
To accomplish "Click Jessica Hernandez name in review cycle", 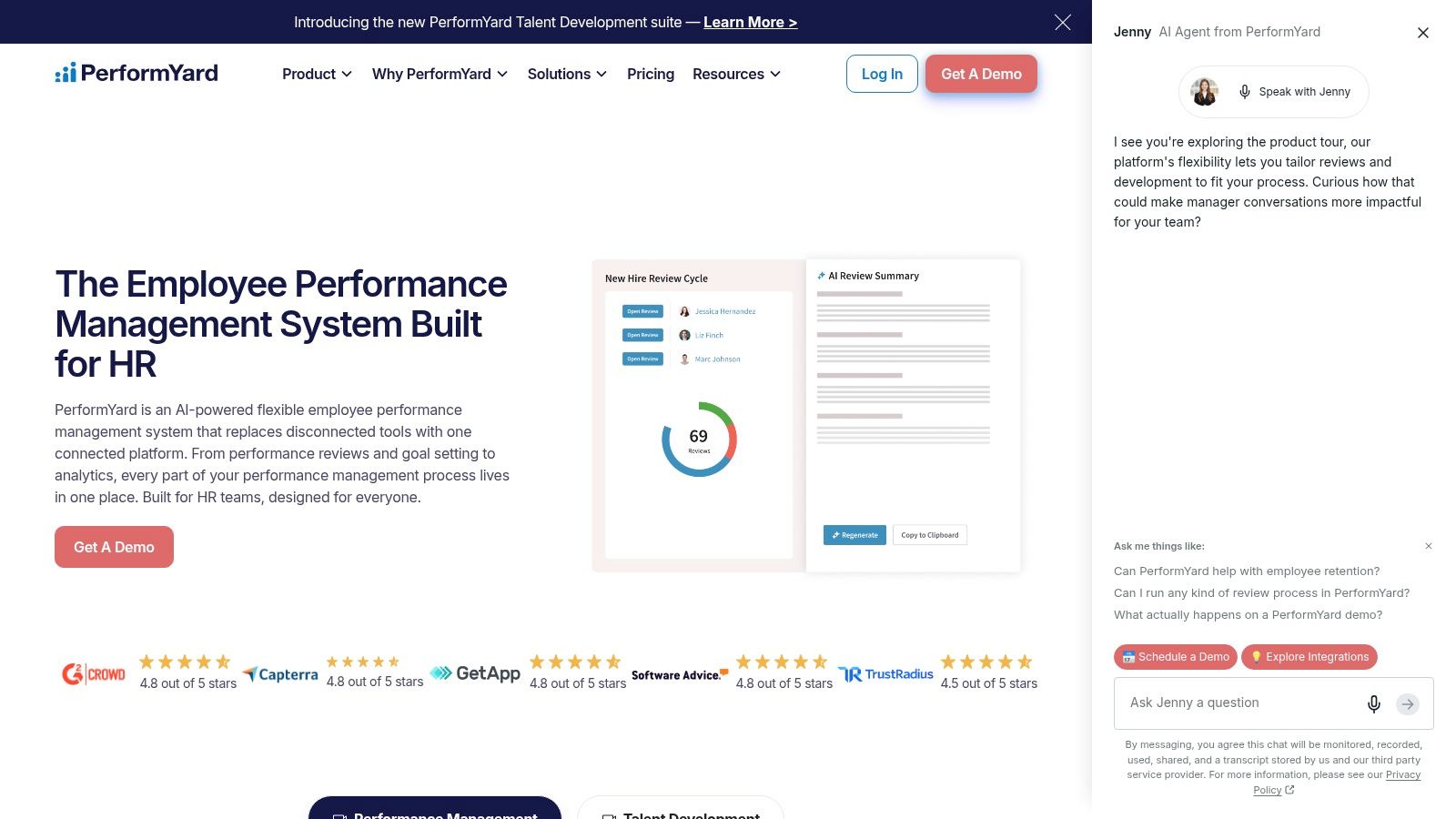I will tap(725, 311).
